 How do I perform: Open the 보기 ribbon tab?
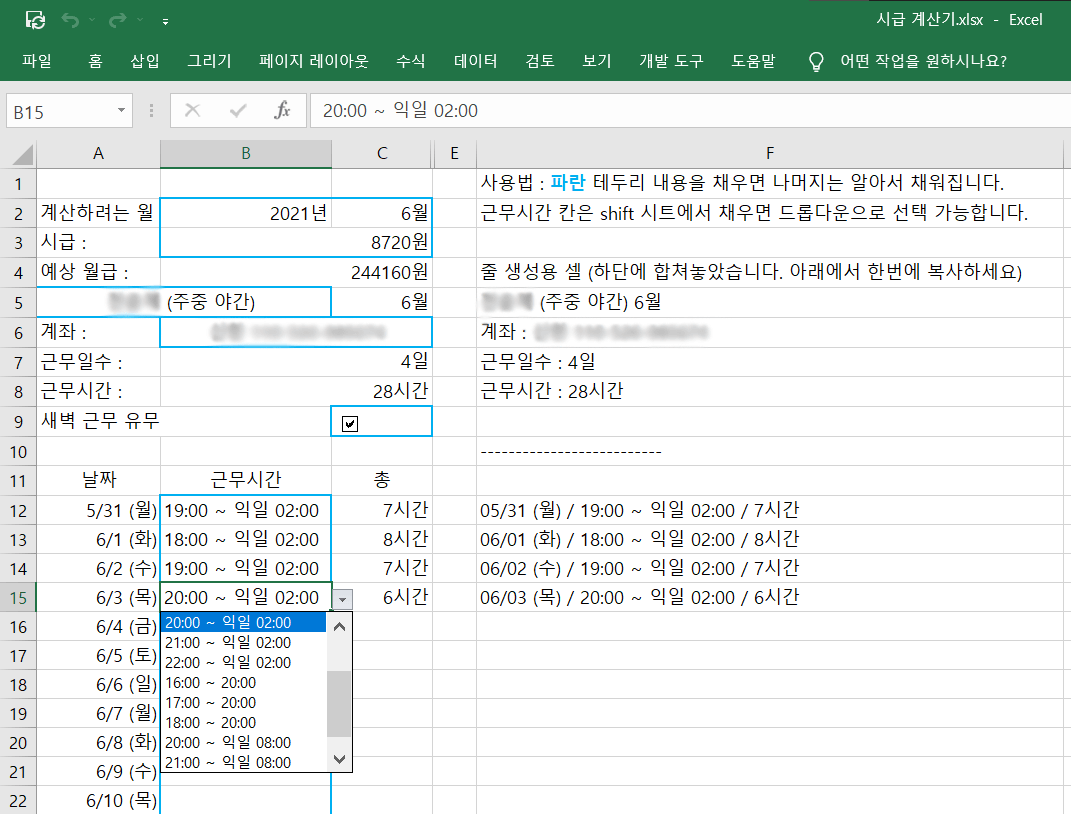[596, 61]
